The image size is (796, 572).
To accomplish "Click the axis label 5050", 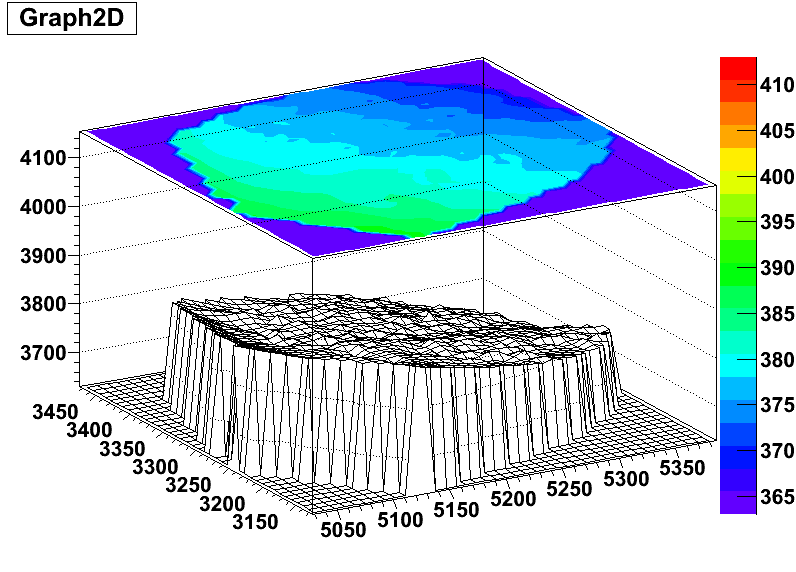I will [x=344, y=530].
